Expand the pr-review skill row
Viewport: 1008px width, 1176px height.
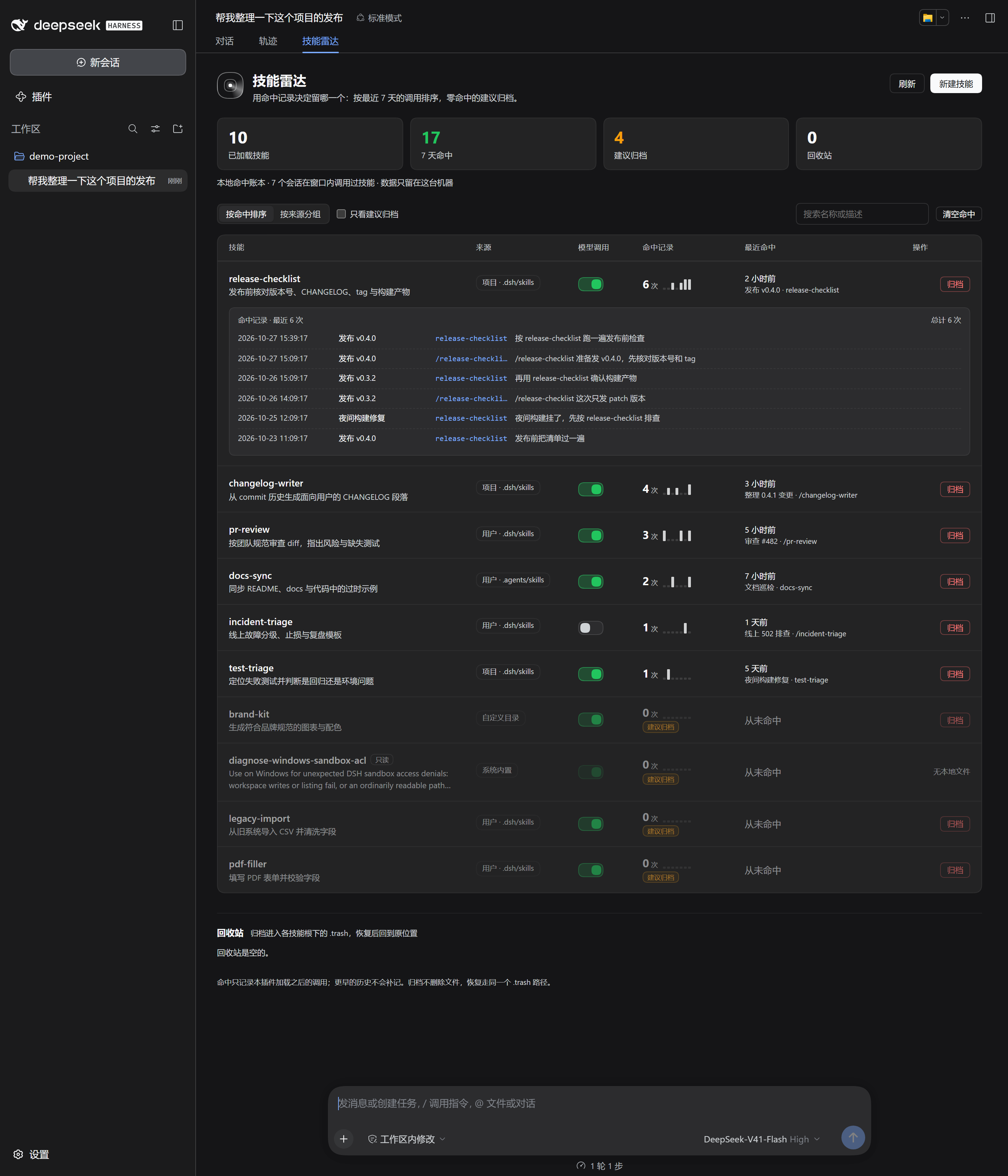(x=599, y=535)
